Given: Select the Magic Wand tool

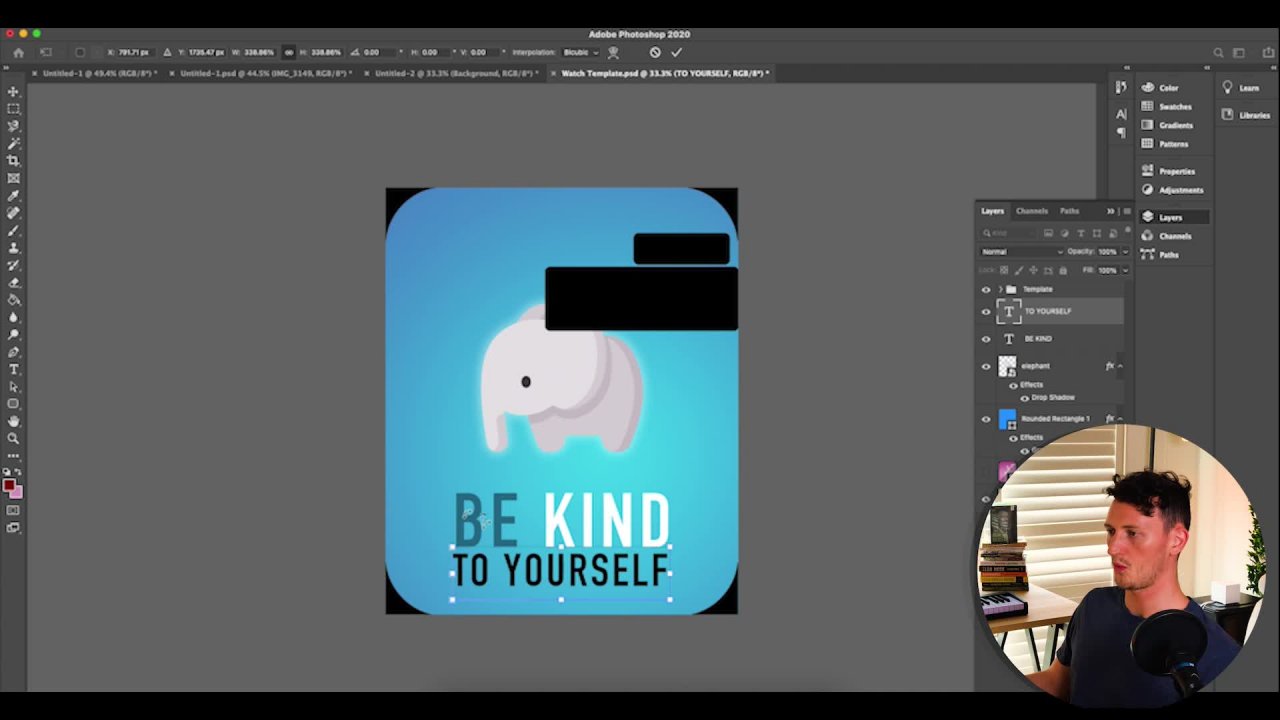Looking at the screenshot, I should tap(13, 143).
